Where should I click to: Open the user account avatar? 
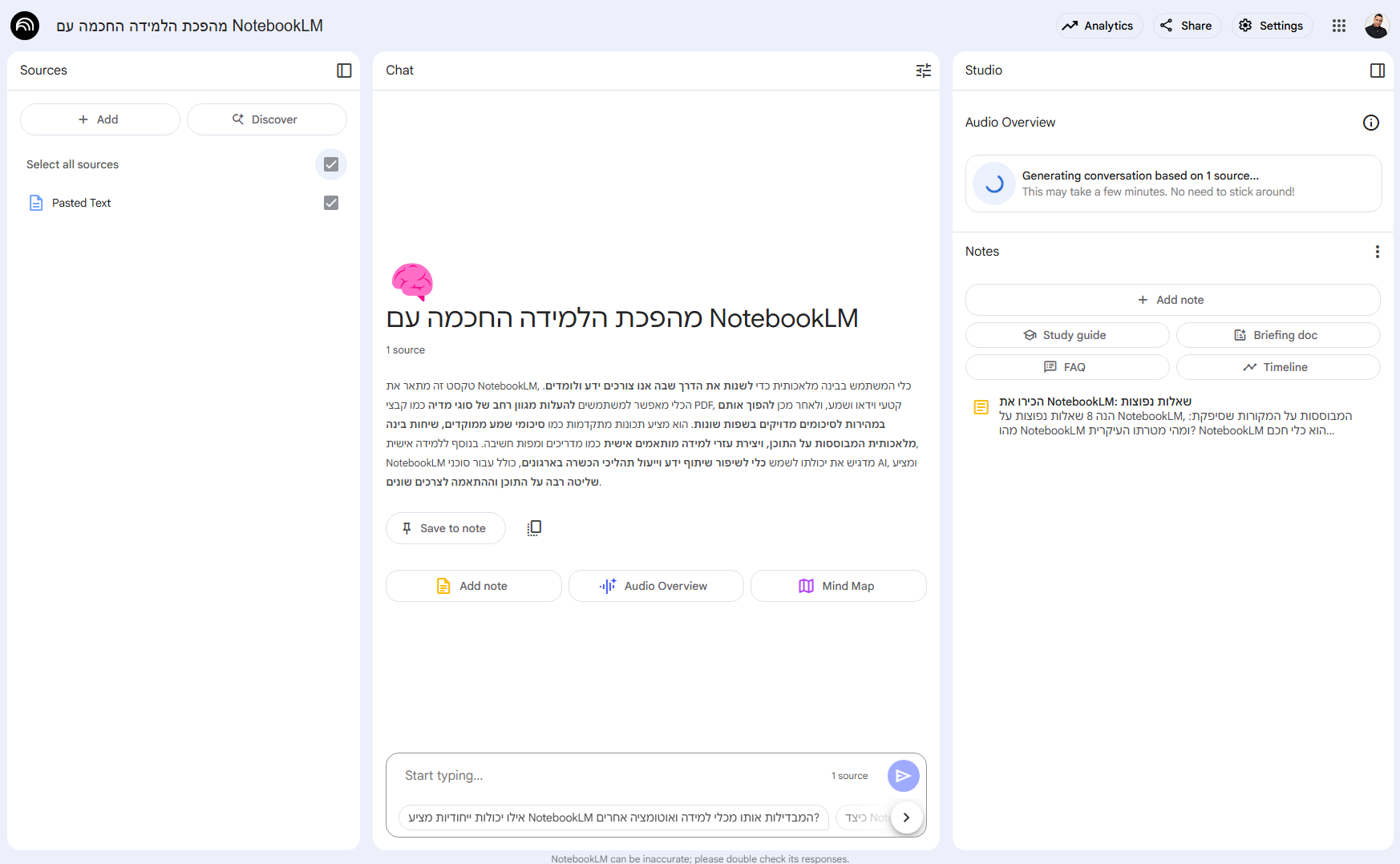tap(1377, 26)
